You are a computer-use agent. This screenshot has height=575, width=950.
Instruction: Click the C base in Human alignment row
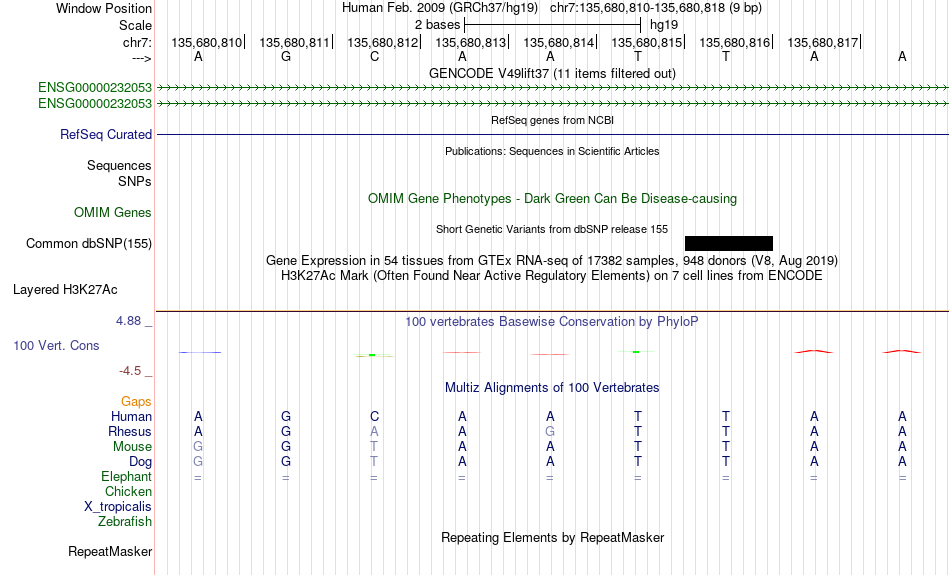coord(374,416)
